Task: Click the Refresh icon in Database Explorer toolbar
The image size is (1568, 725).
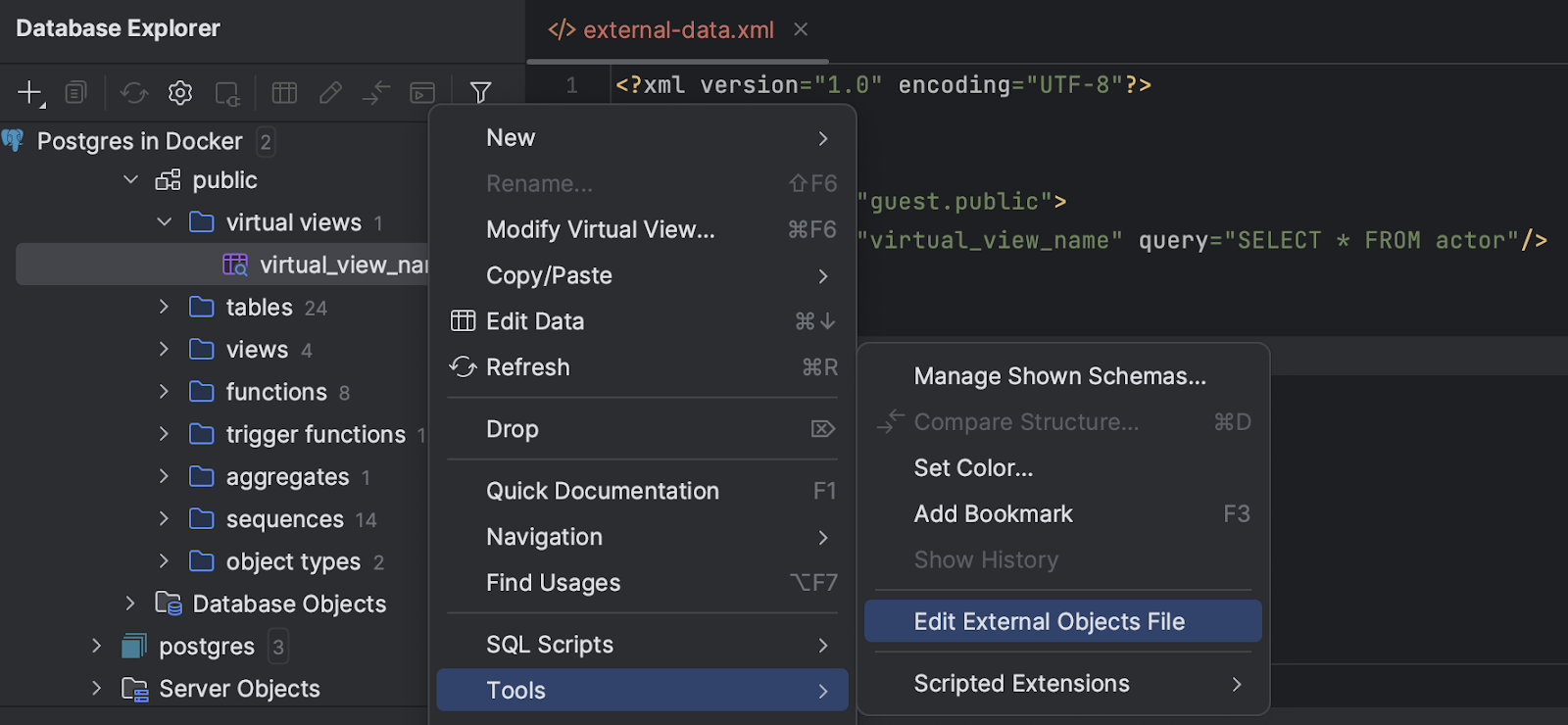Action: click(133, 93)
